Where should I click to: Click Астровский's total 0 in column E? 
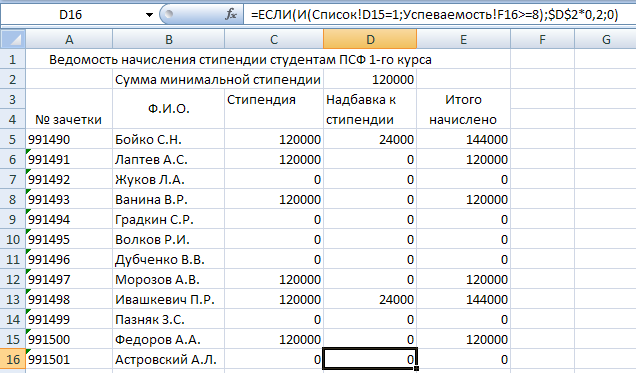tap(463, 359)
